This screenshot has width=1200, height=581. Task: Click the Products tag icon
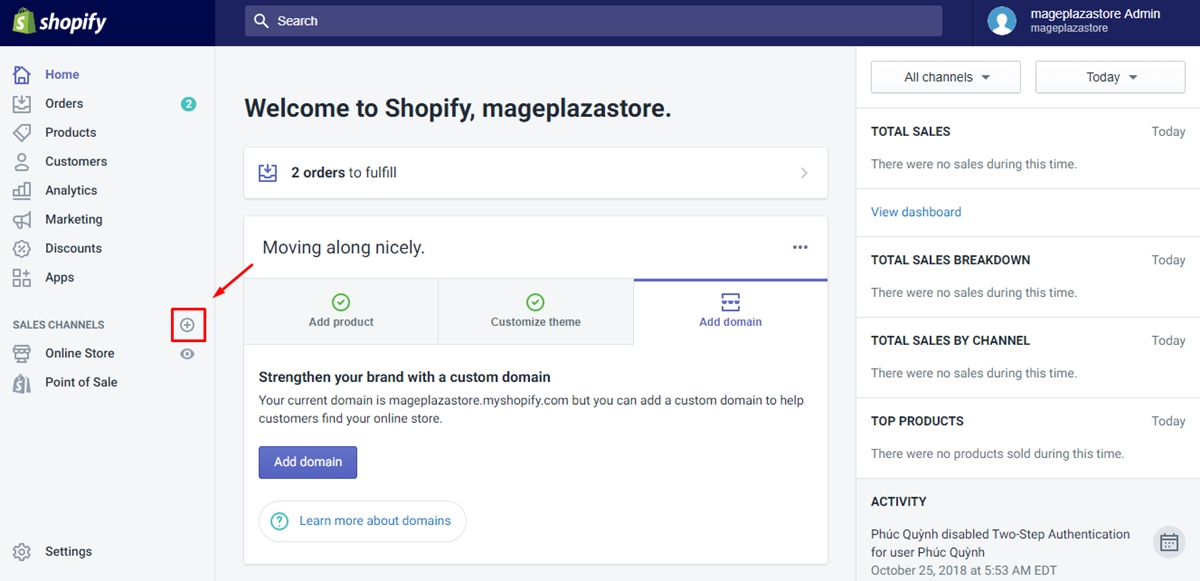(x=22, y=132)
